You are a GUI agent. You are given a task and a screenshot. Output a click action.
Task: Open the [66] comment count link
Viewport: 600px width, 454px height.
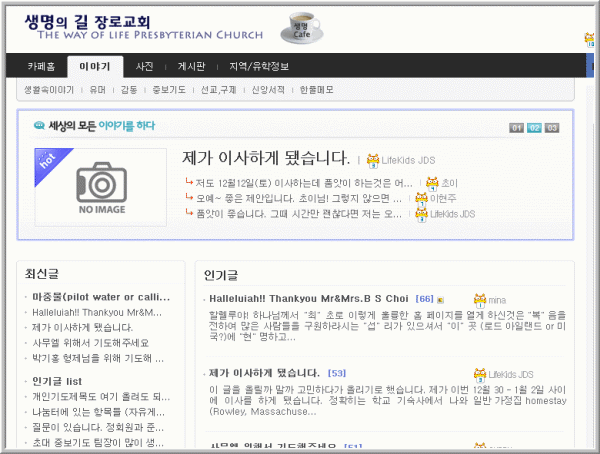[x=424, y=299]
